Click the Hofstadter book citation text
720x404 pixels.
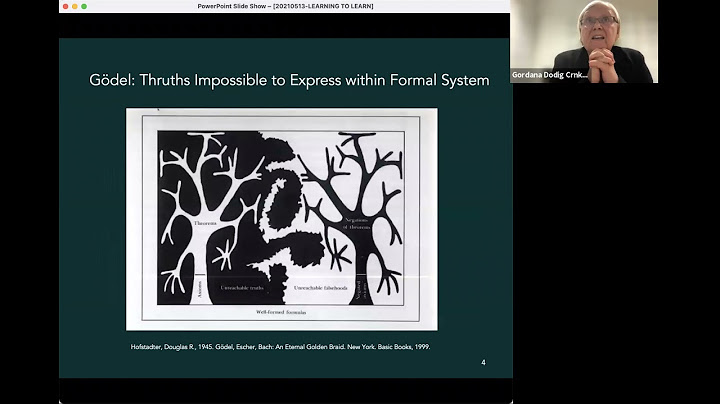[x=280, y=347]
